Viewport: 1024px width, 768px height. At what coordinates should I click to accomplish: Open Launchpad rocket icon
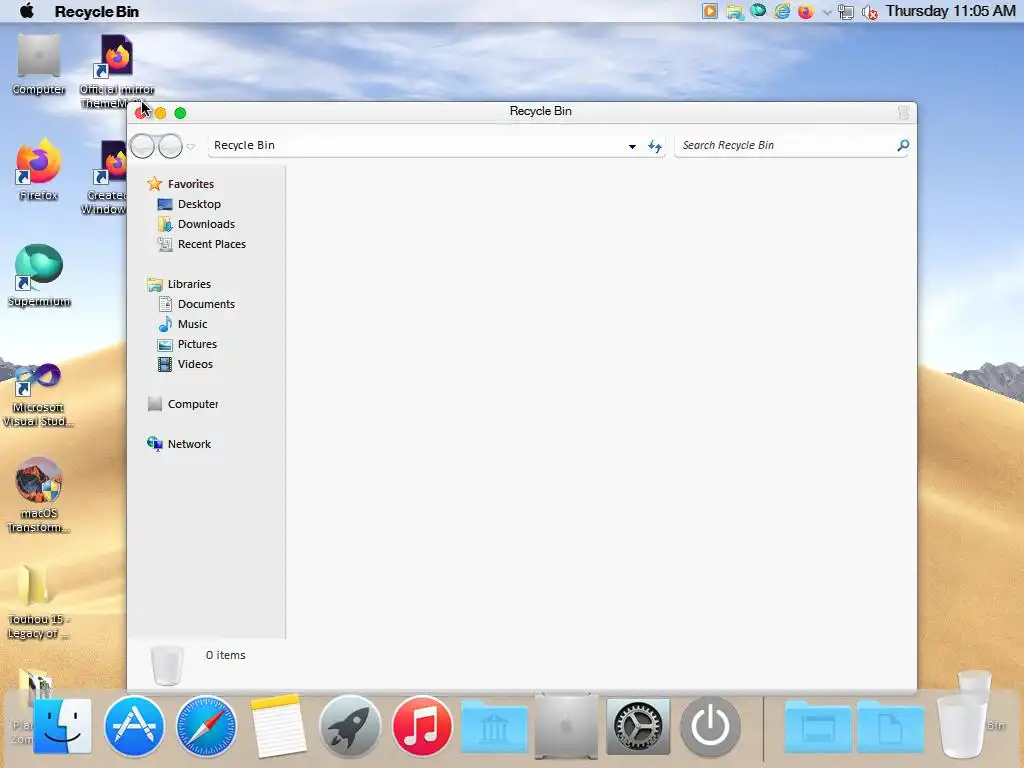tap(350, 726)
